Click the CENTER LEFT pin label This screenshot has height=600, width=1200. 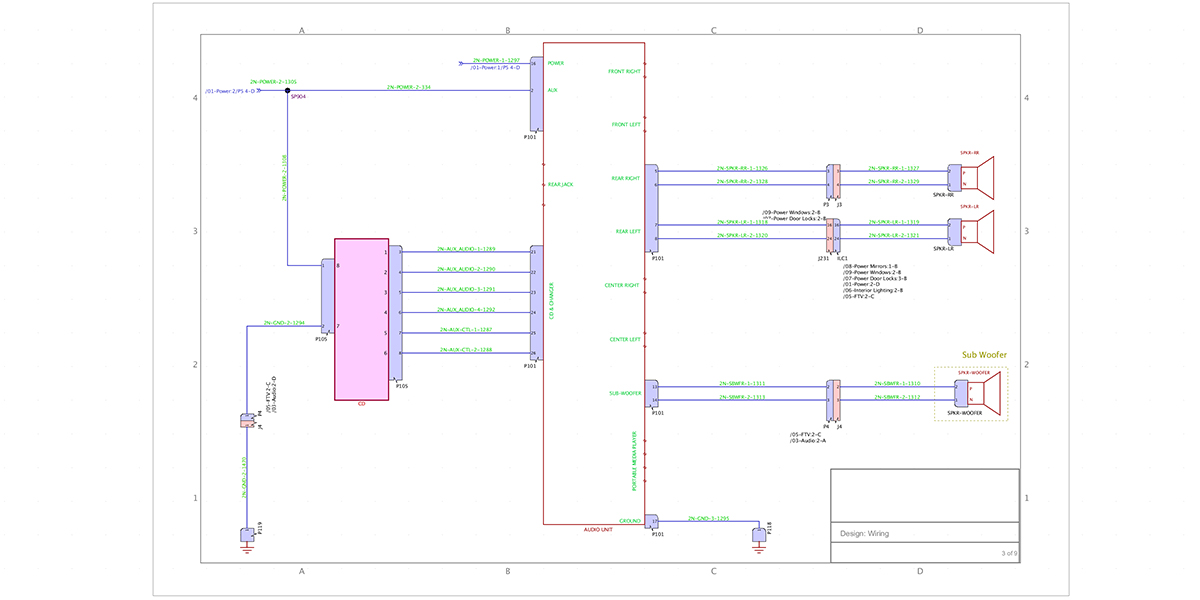(x=624, y=340)
